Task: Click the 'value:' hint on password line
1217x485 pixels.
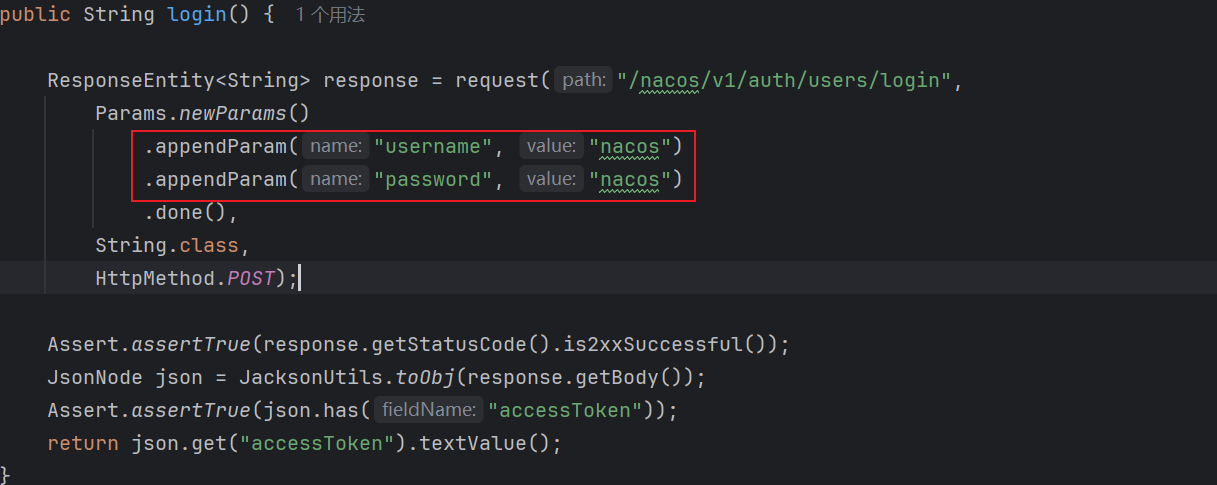Action: (x=551, y=179)
